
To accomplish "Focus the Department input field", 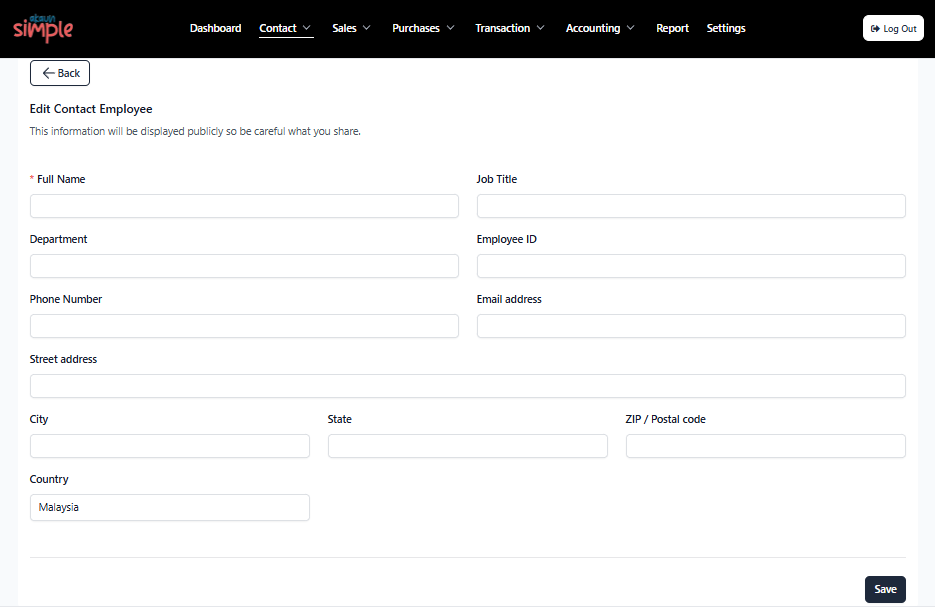I will [x=244, y=266].
